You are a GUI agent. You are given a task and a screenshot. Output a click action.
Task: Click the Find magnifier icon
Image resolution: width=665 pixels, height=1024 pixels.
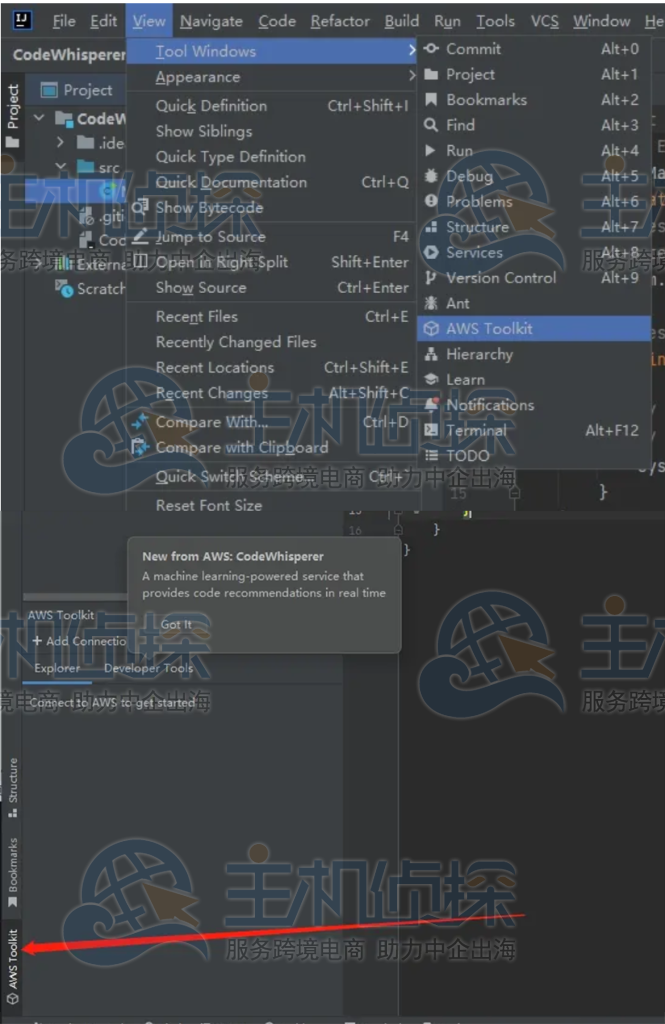pos(431,125)
